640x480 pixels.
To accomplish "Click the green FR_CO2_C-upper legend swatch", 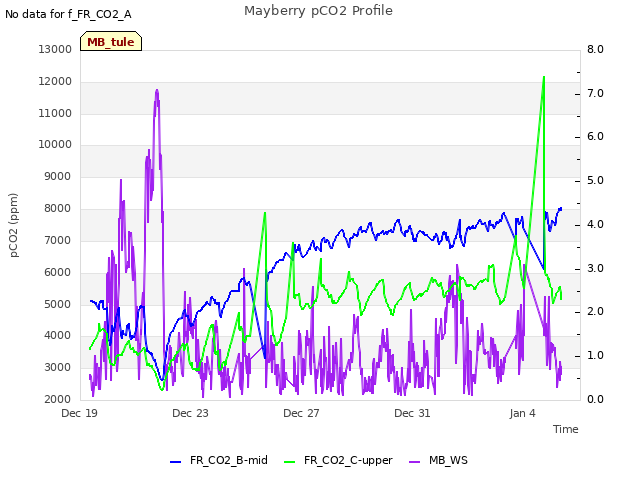I will 289,462.
